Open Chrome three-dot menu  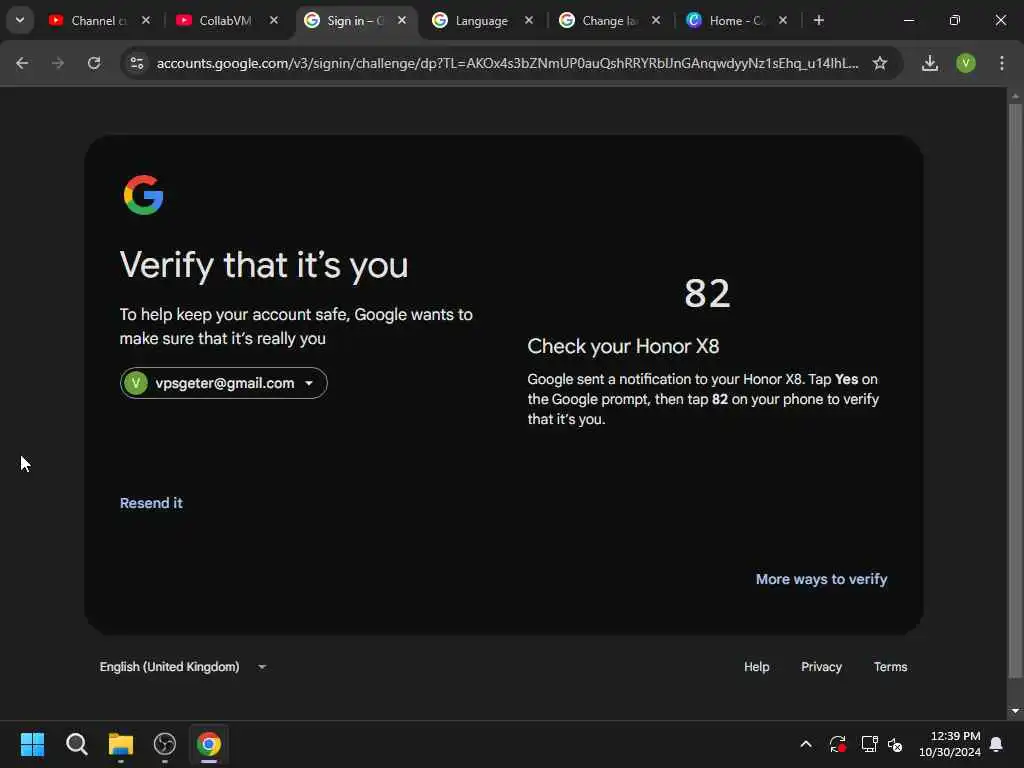(x=1002, y=63)
